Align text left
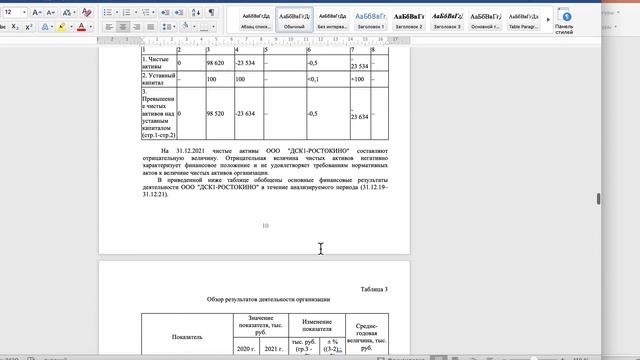 109,27
